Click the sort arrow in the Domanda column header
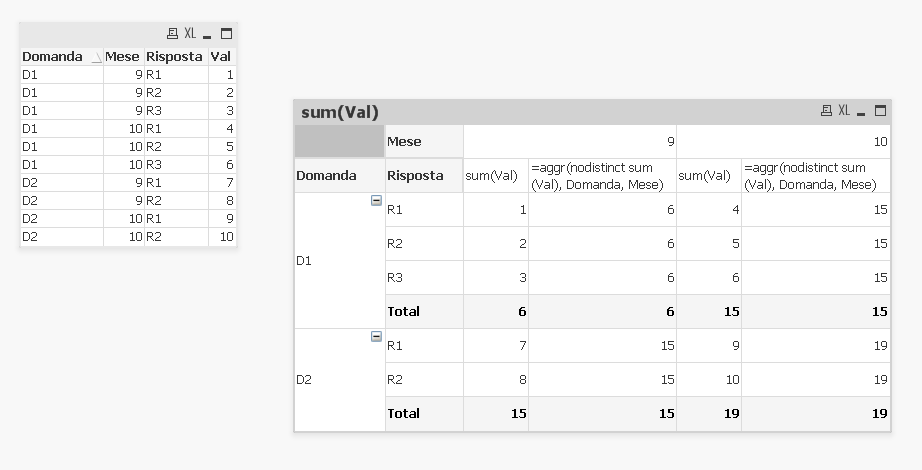 coord(96,58)
